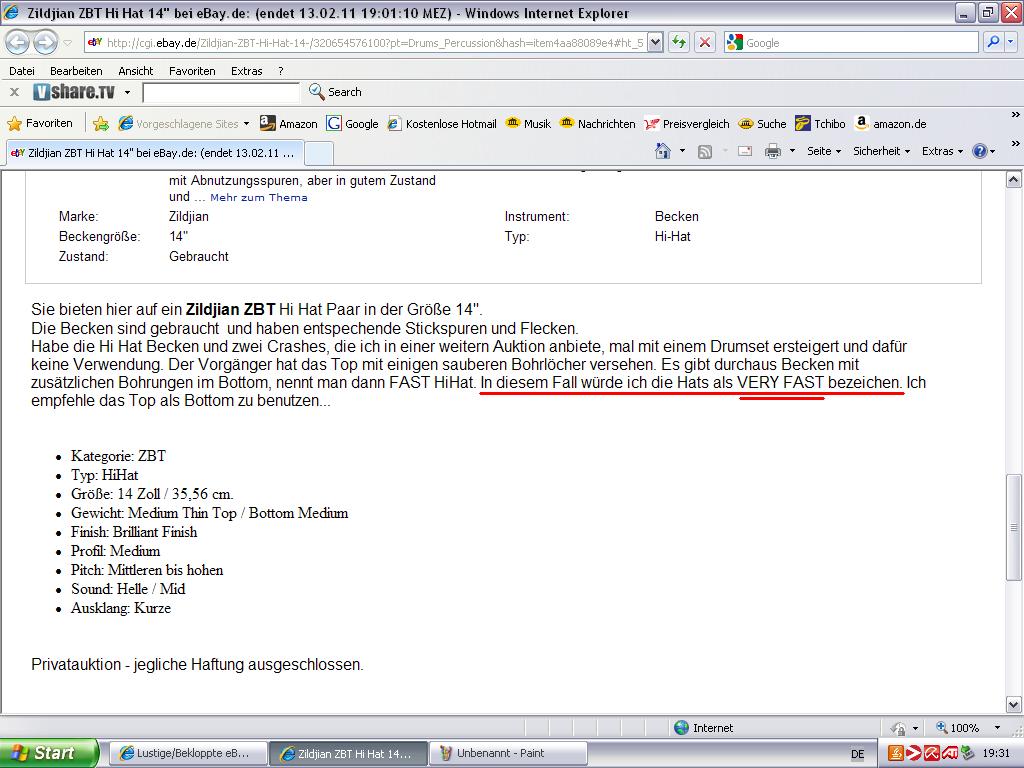Click the read mail envelope icon
This screenshot has width=1024, height=768.
pos(745,152)
